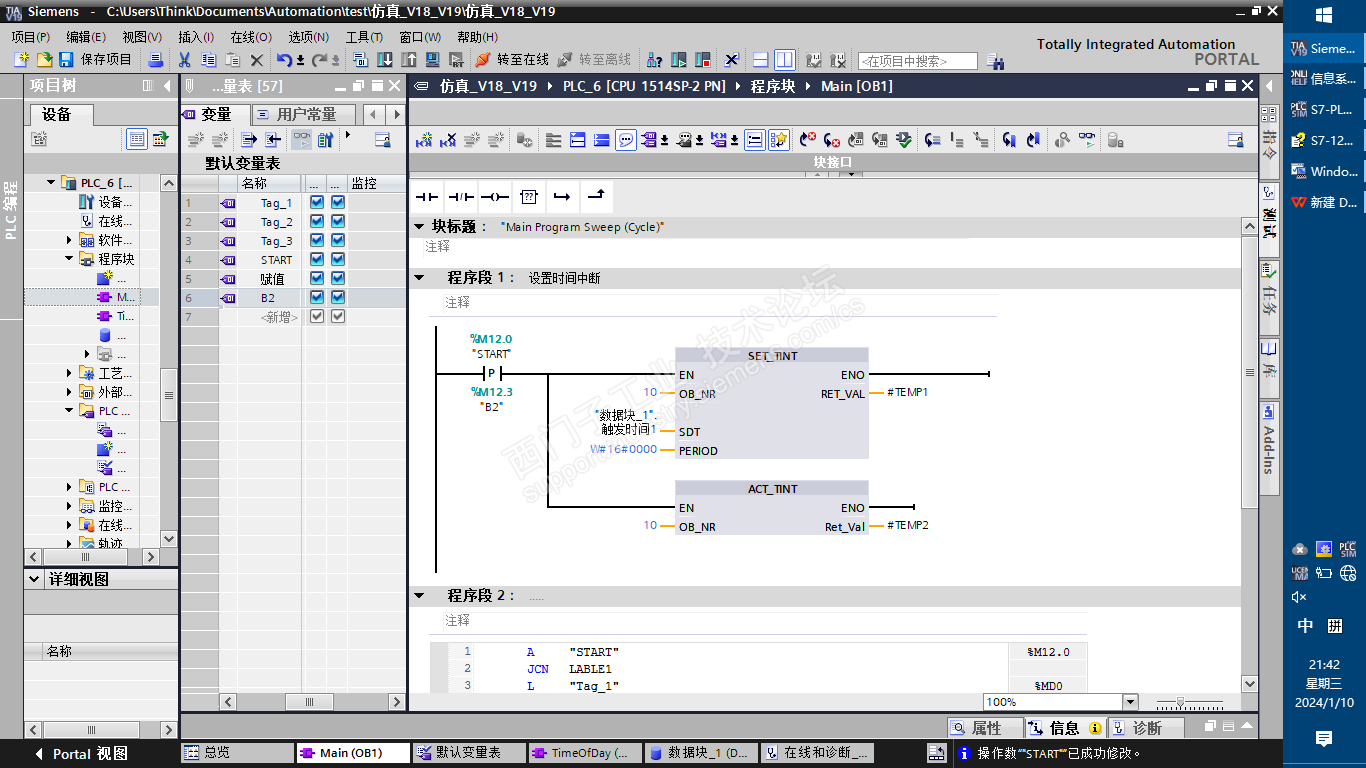
Task: Toggle the second checkbox in B2 row
Action: (x=338, y=298)
